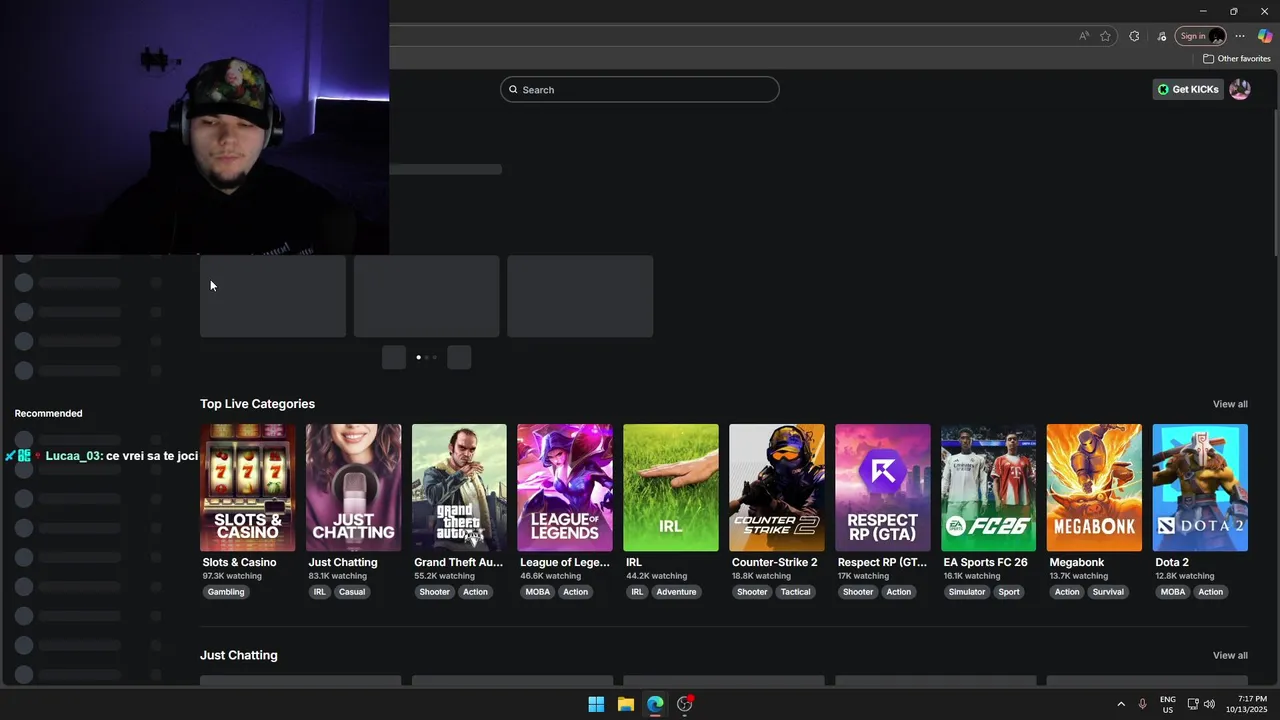
Task: Open the Grand Theft Auto V category cover
Action: (459, 487)
